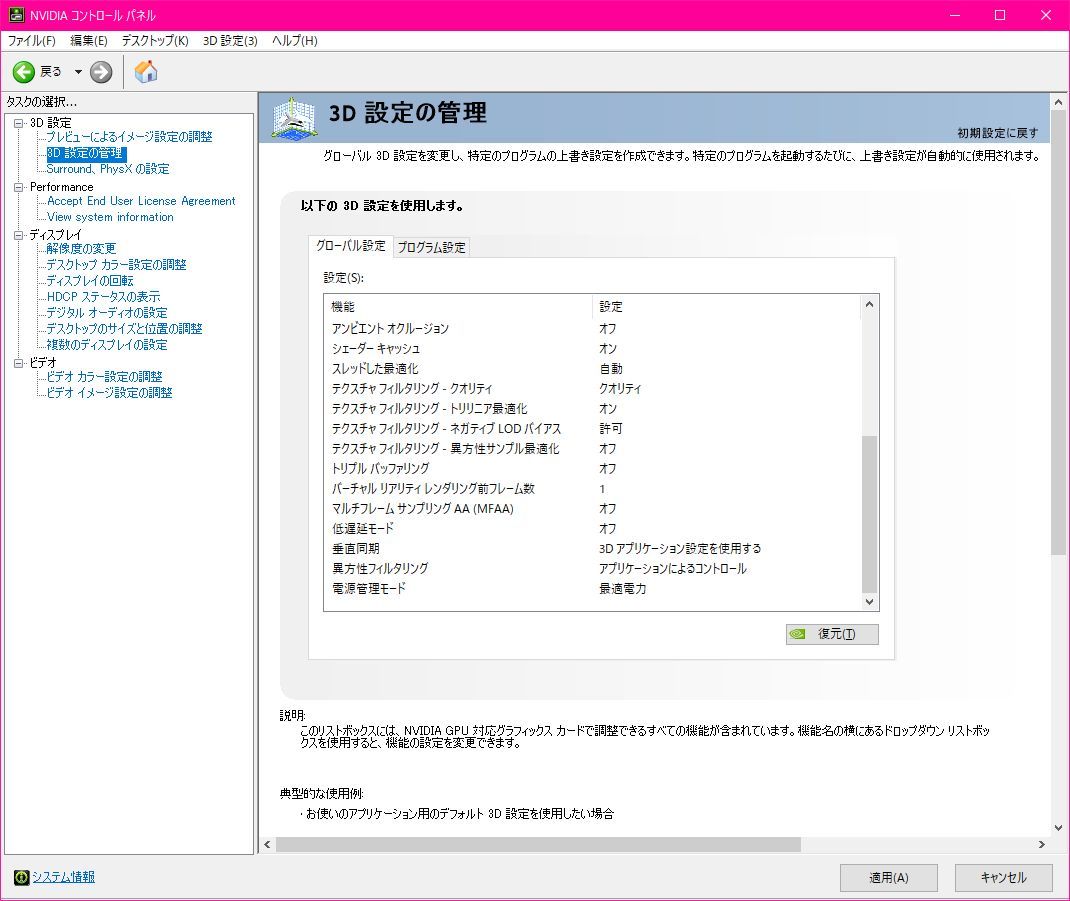Click settings list scroll-up arrow
The width and height of the screenshot is (1070, 901).
click(869, 304)
